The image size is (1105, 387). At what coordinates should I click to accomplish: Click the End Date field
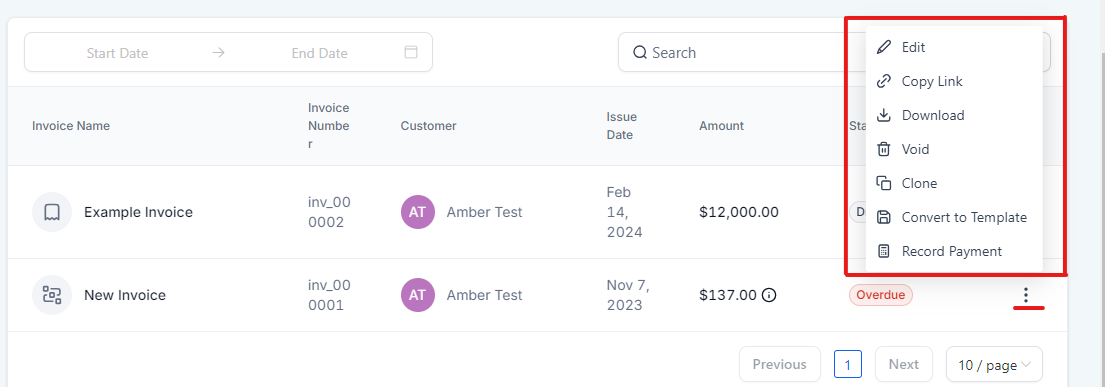pos(319,54)
